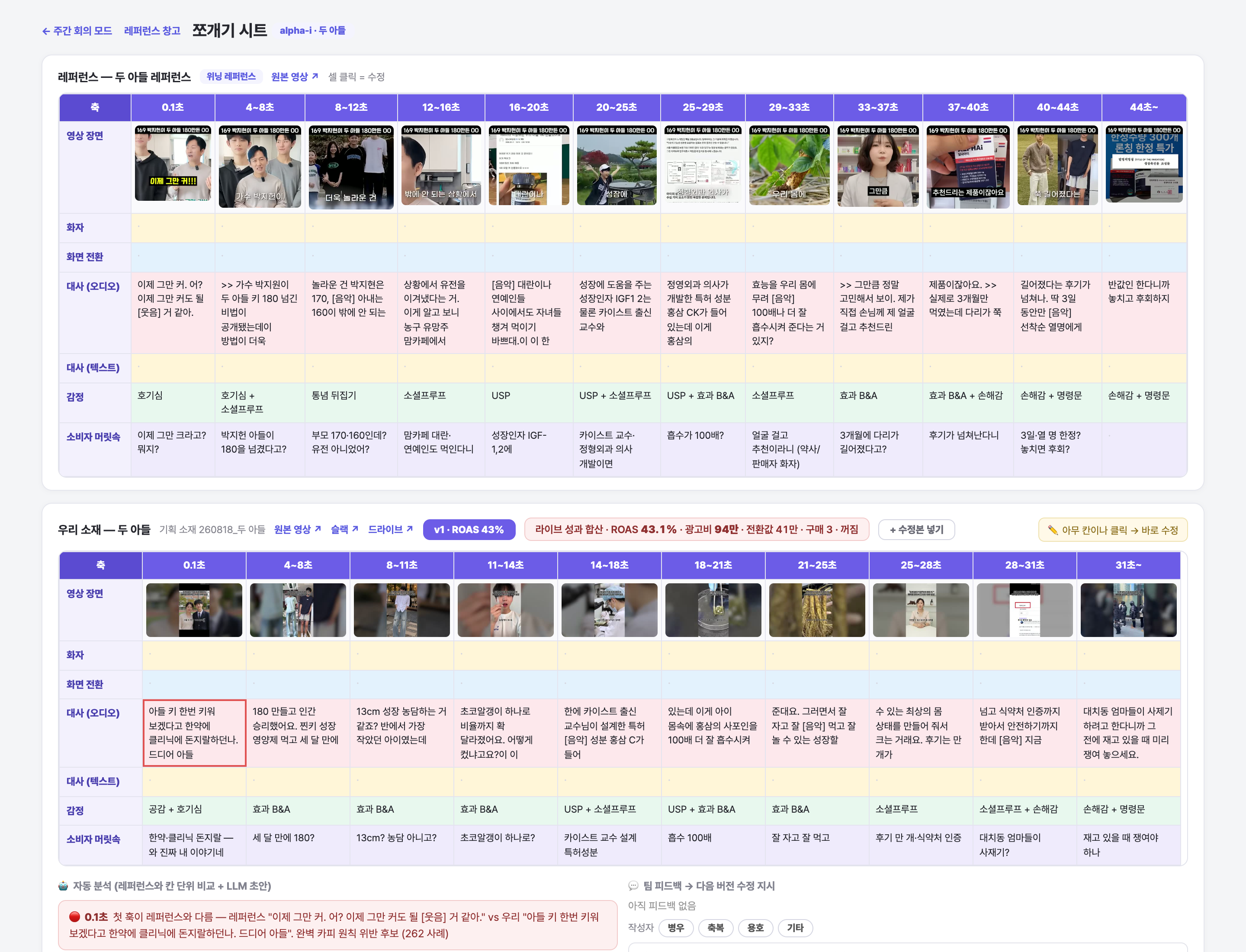Select author chip 축복
This screenshot has height=952, width=1246.
pyautogui.click(x=716, y=928)
